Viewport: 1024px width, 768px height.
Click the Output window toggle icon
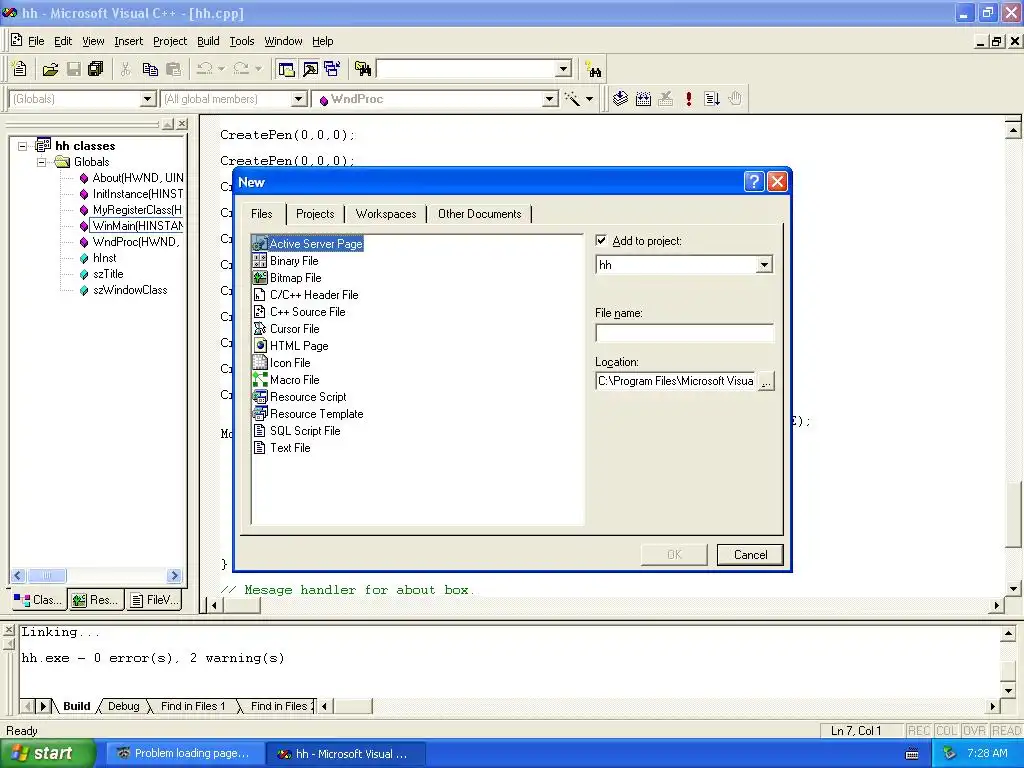310,69
